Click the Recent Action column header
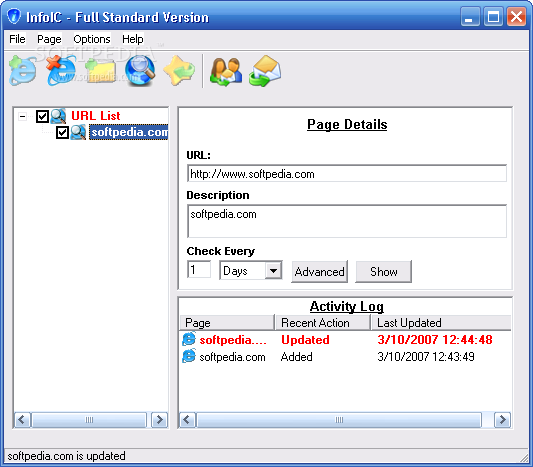 point(323,323)
